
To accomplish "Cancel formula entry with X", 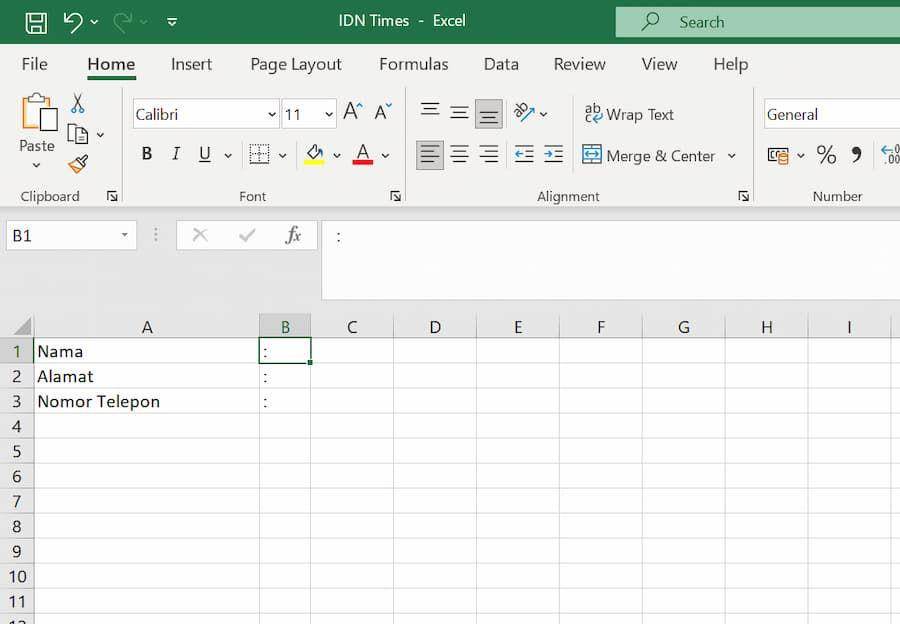I will [x=200, y=235].
